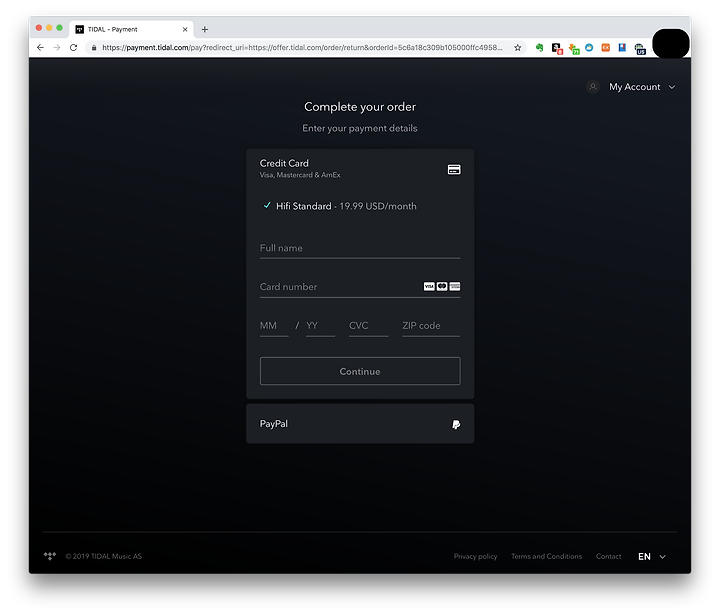This screenshot has width=720, height=615.
Task: Click the Full name field
Action: [x=360, y=248]
